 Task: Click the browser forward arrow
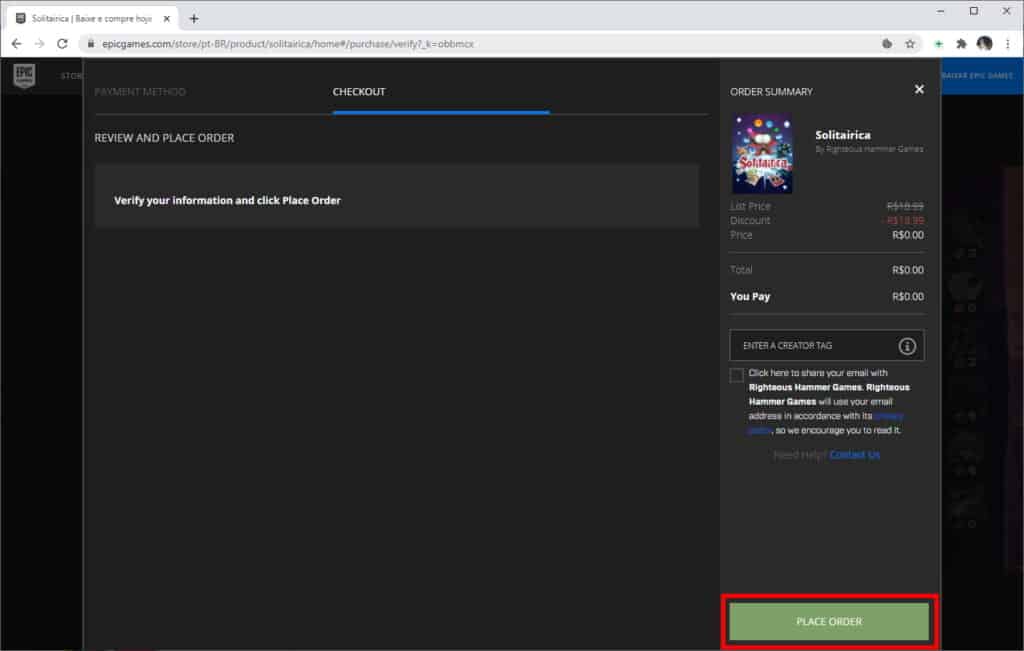tap(39, 44)
